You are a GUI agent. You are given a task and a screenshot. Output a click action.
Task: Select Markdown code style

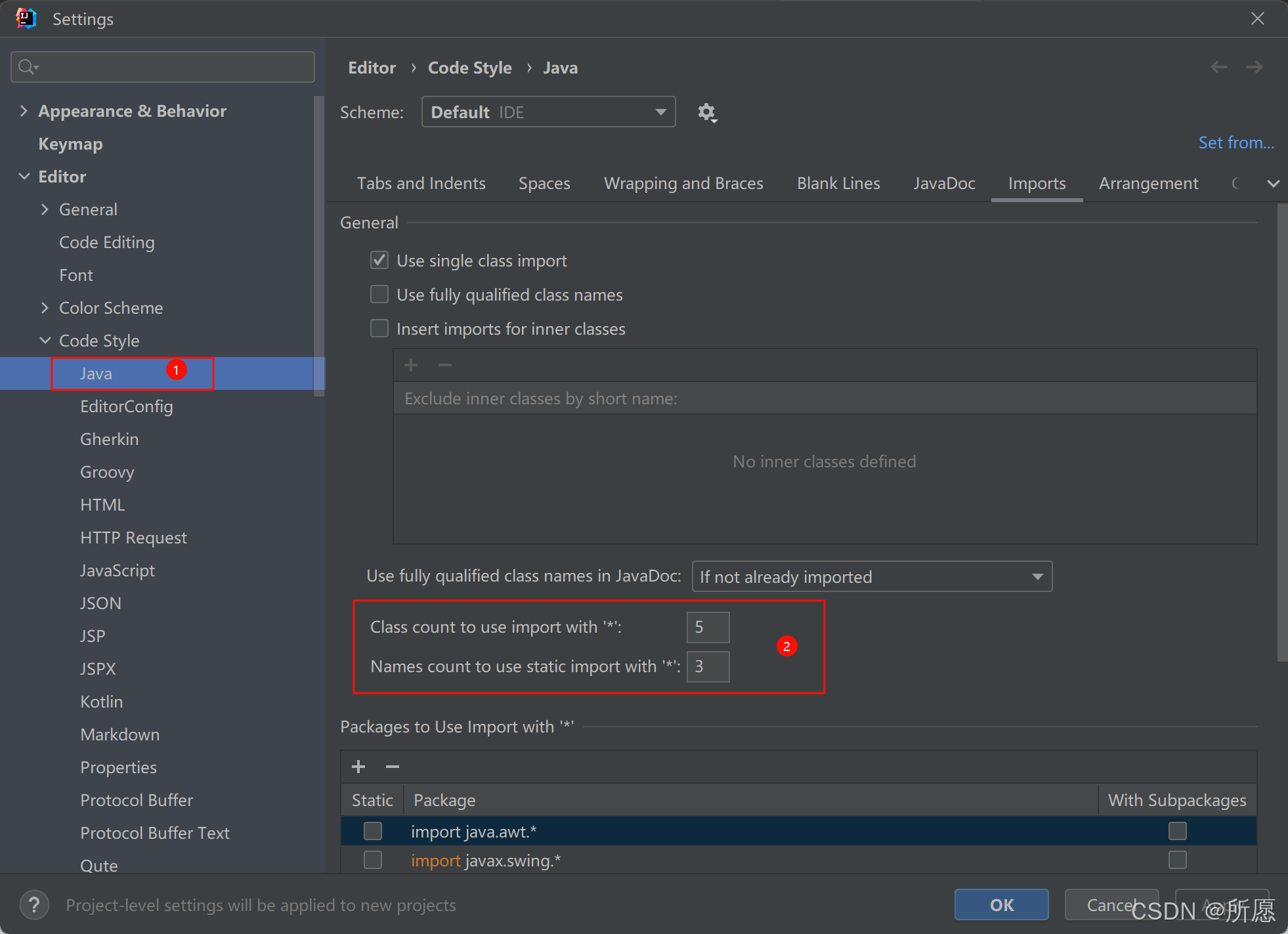120,734
